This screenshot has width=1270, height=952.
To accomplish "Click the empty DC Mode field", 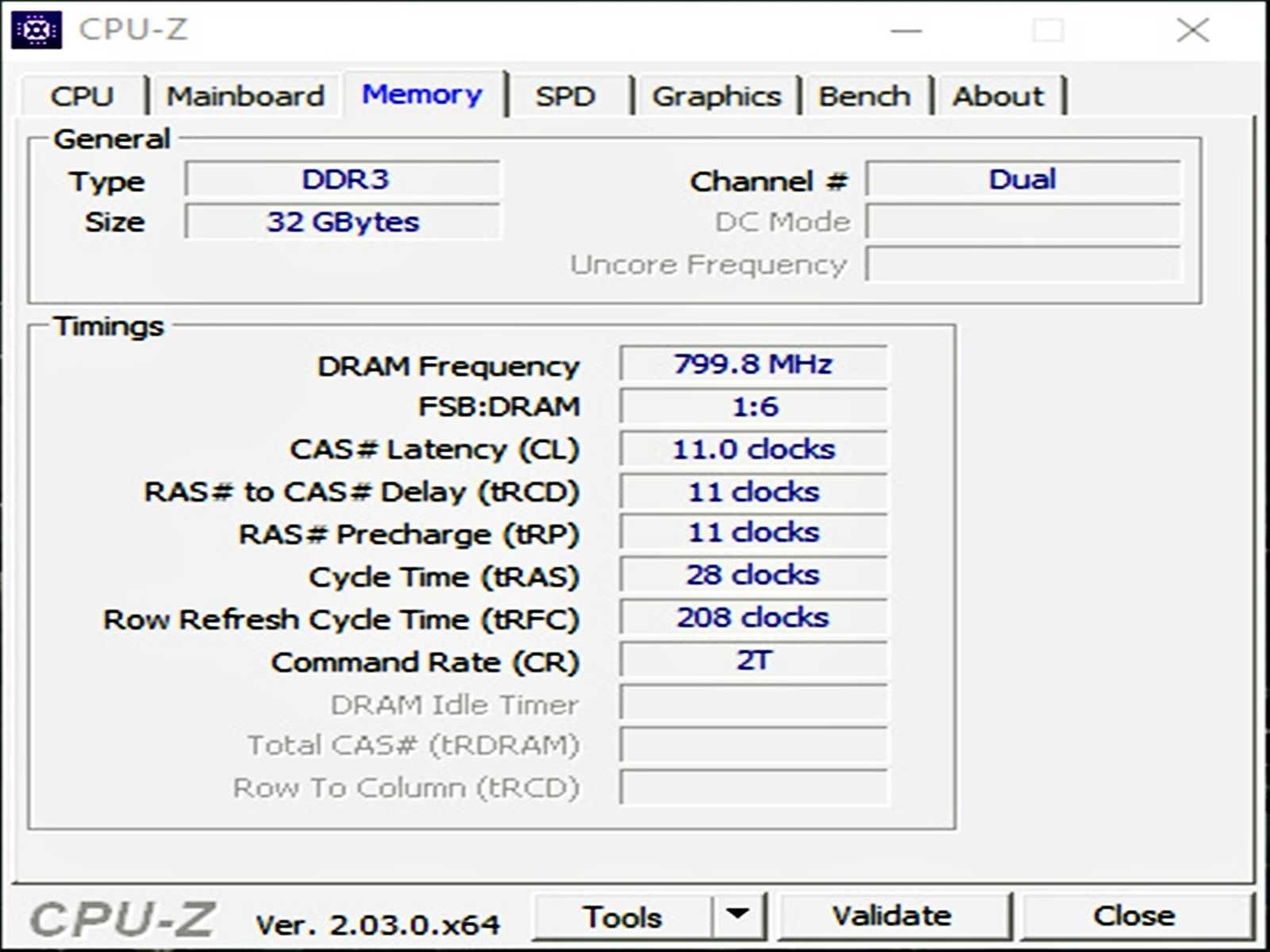I will coord(1023,221).
